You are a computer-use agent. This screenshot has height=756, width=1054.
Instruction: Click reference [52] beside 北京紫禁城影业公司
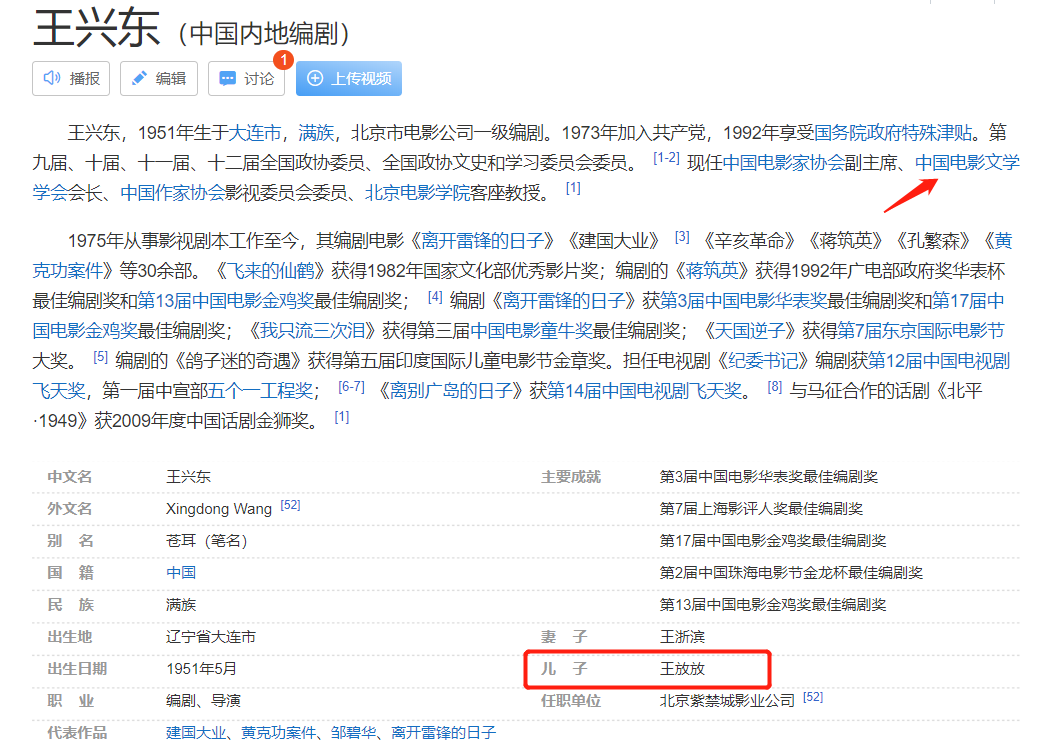tap(813, 697)
